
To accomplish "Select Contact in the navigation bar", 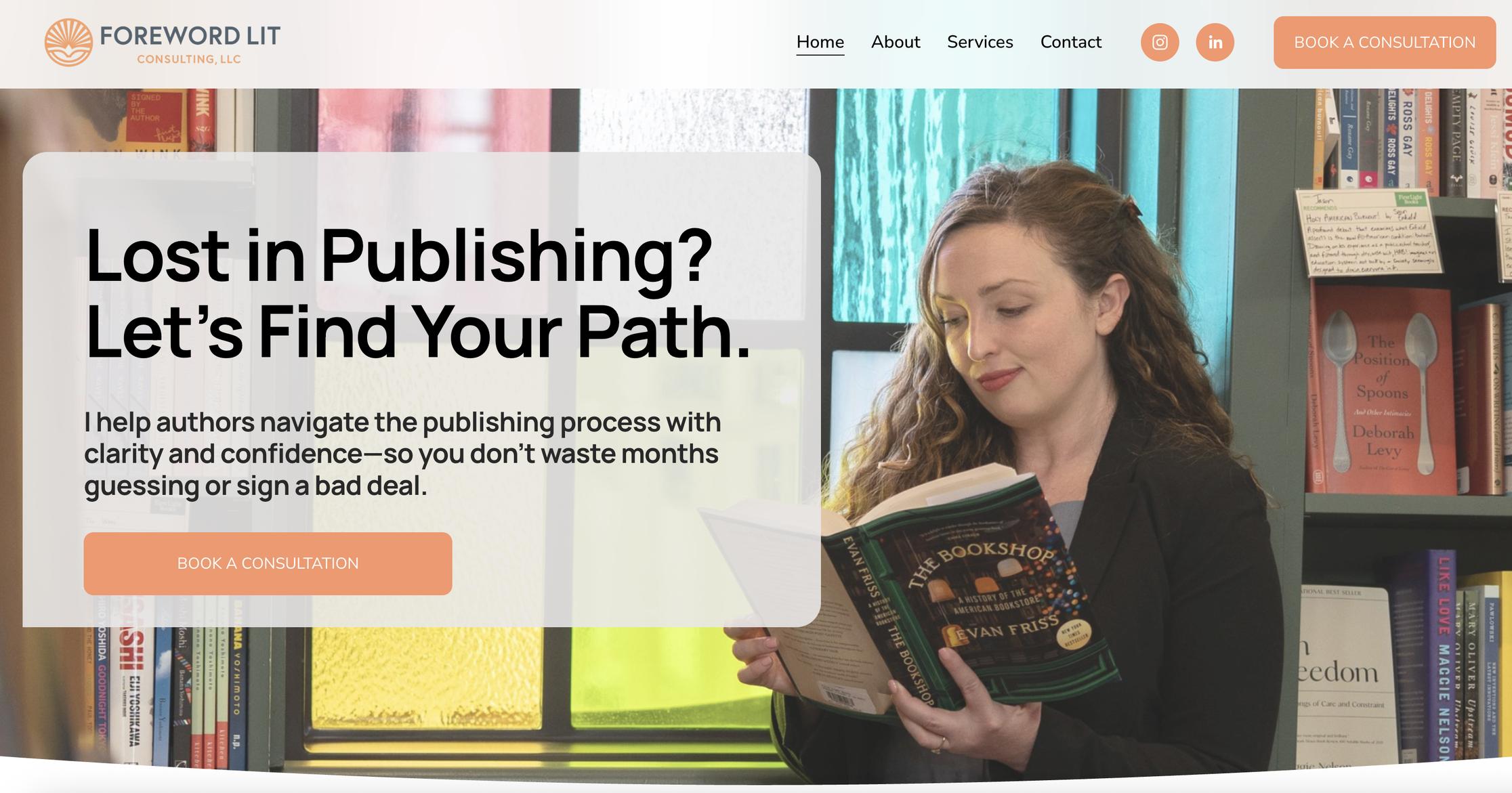I will 1071,42.
